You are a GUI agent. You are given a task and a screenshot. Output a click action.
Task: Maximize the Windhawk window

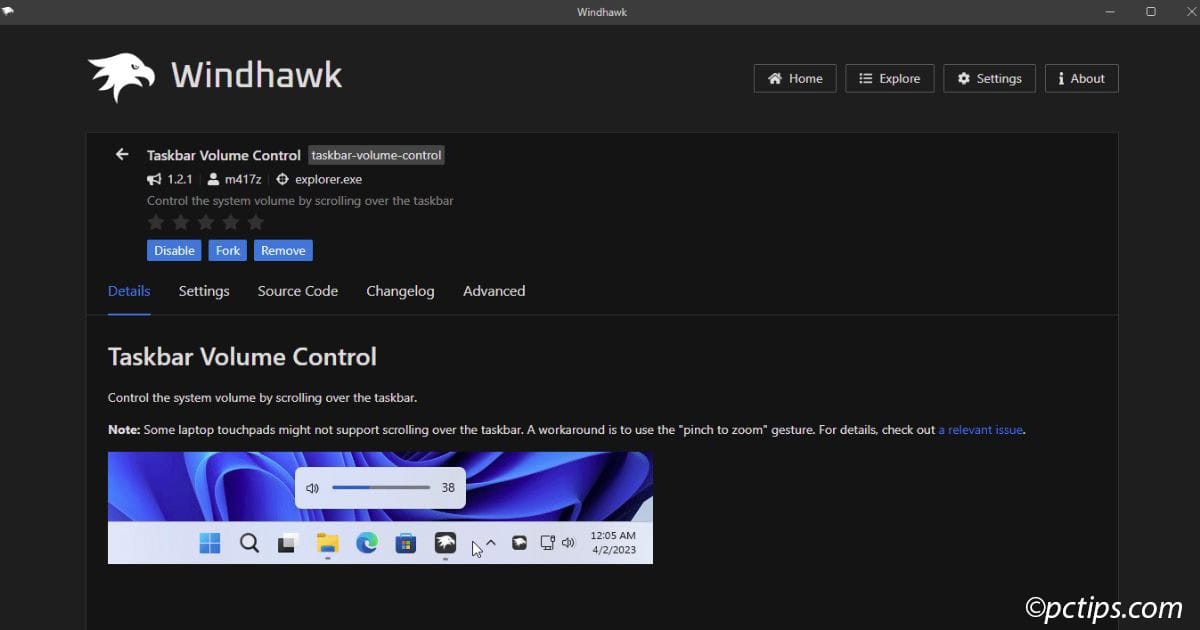coord(1151,12)
